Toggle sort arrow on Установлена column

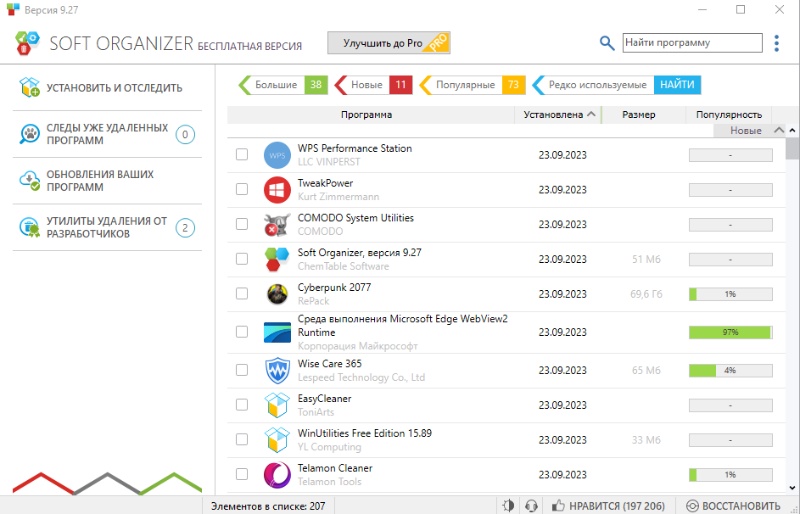point(591,114)
